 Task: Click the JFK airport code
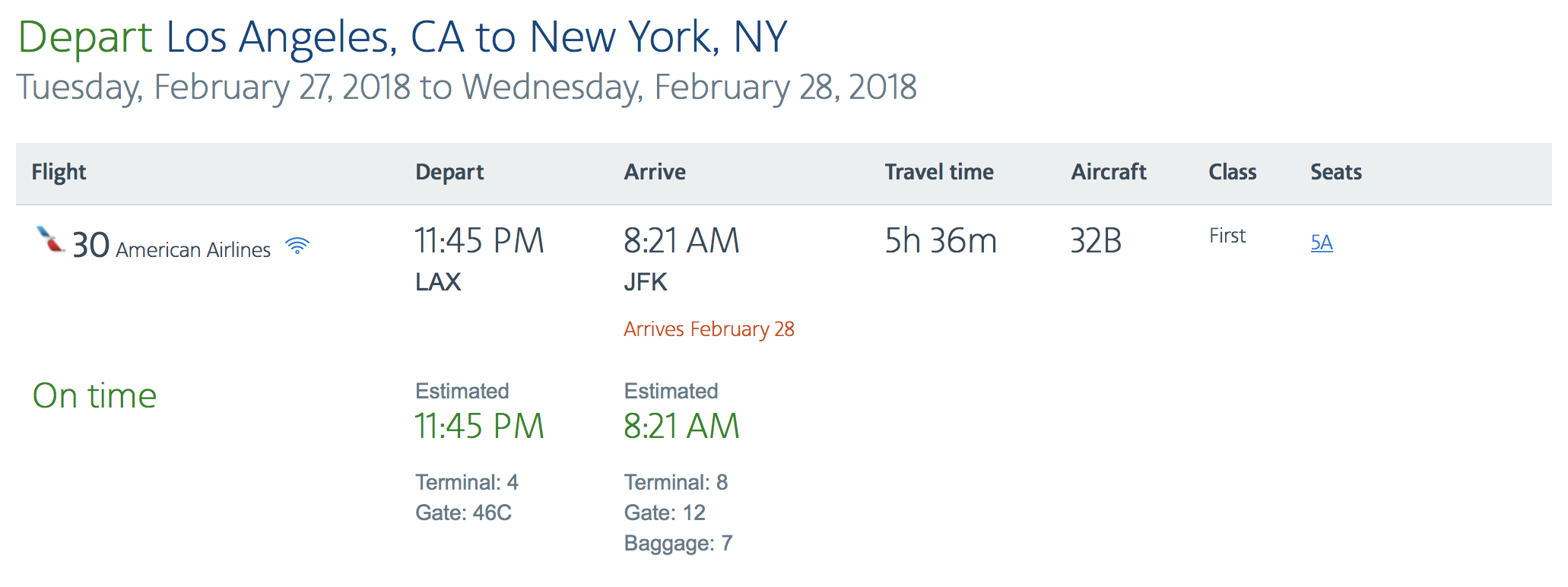click(x=646, y=282)
